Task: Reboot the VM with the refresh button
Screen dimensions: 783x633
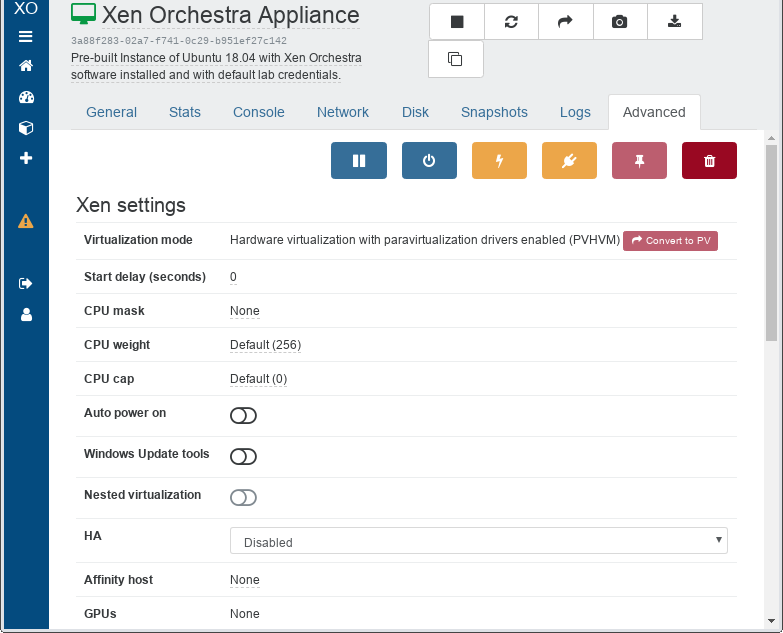Action: coord(511,21)
